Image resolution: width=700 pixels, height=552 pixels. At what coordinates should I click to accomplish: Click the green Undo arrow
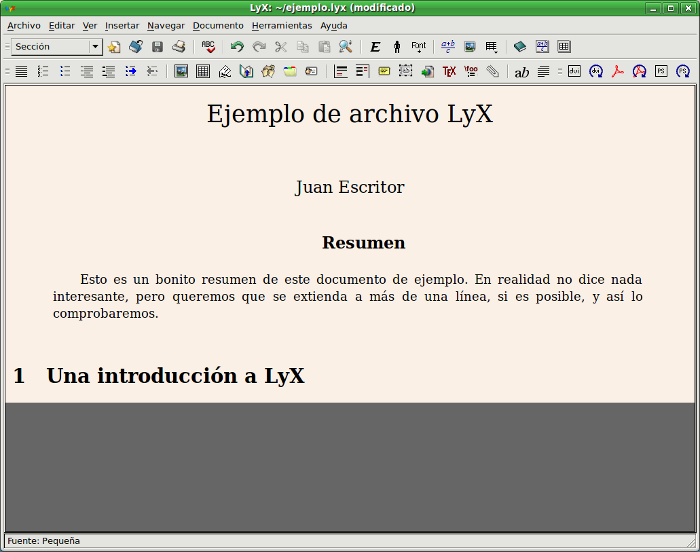pyautogui.click(x=237, y=46)
